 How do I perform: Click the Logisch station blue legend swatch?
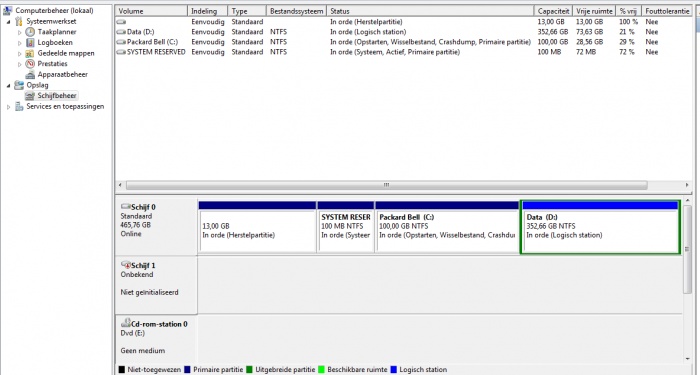394,370
